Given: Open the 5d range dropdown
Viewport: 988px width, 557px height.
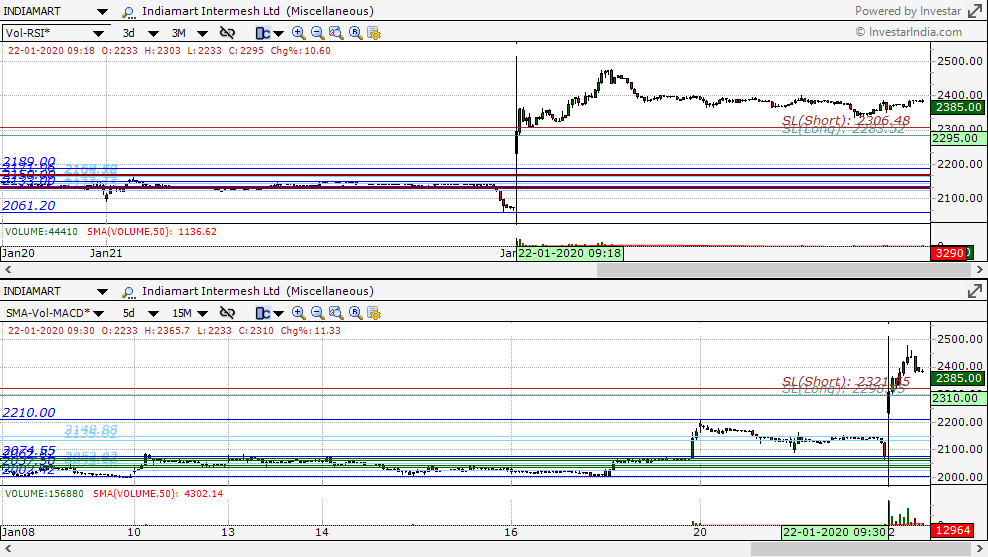Looking at the screenshot, I should 153,313.
